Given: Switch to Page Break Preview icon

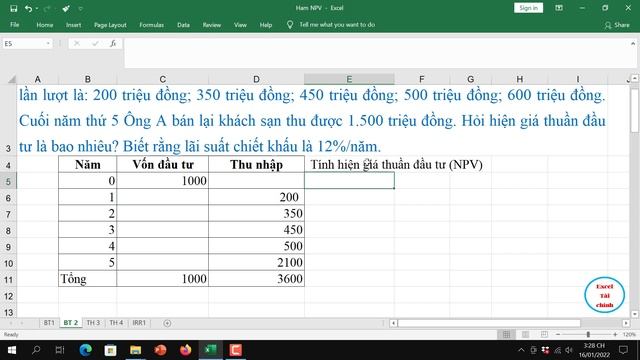Looking at the screenshot, I should pyautogui.click(x=544, y=335).
